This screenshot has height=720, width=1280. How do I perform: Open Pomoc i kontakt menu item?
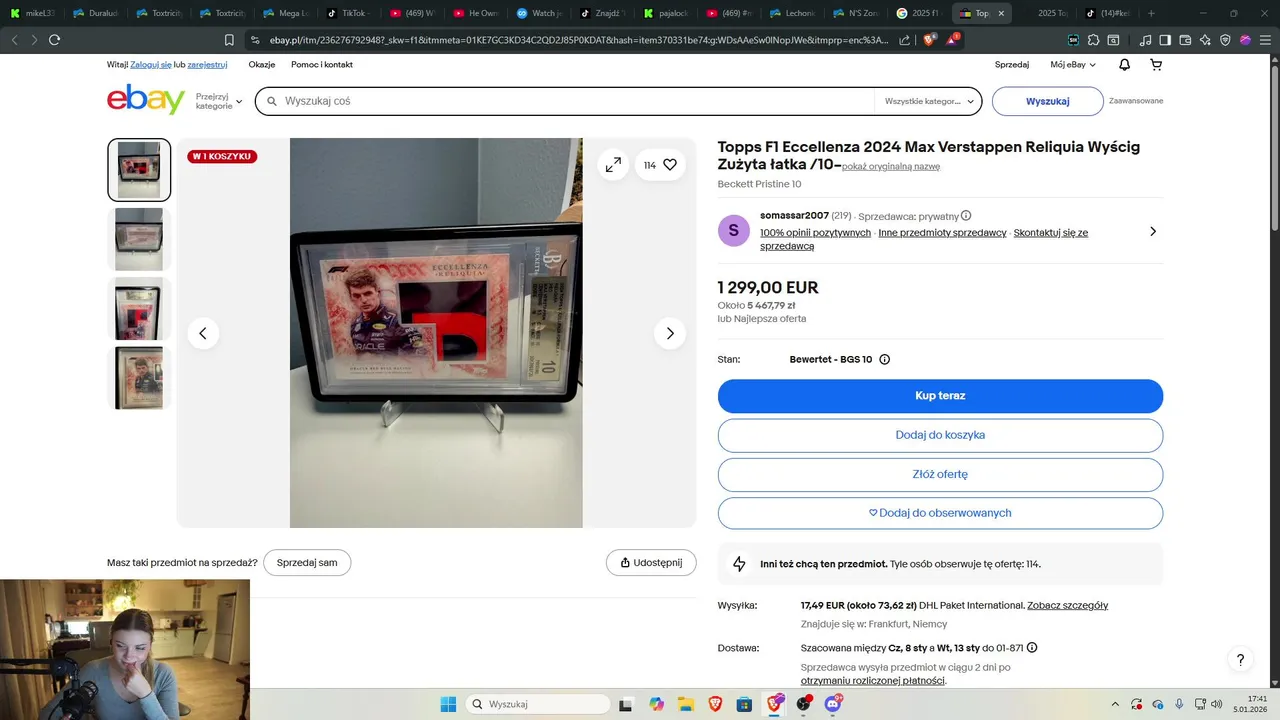[x=322, y=64]
